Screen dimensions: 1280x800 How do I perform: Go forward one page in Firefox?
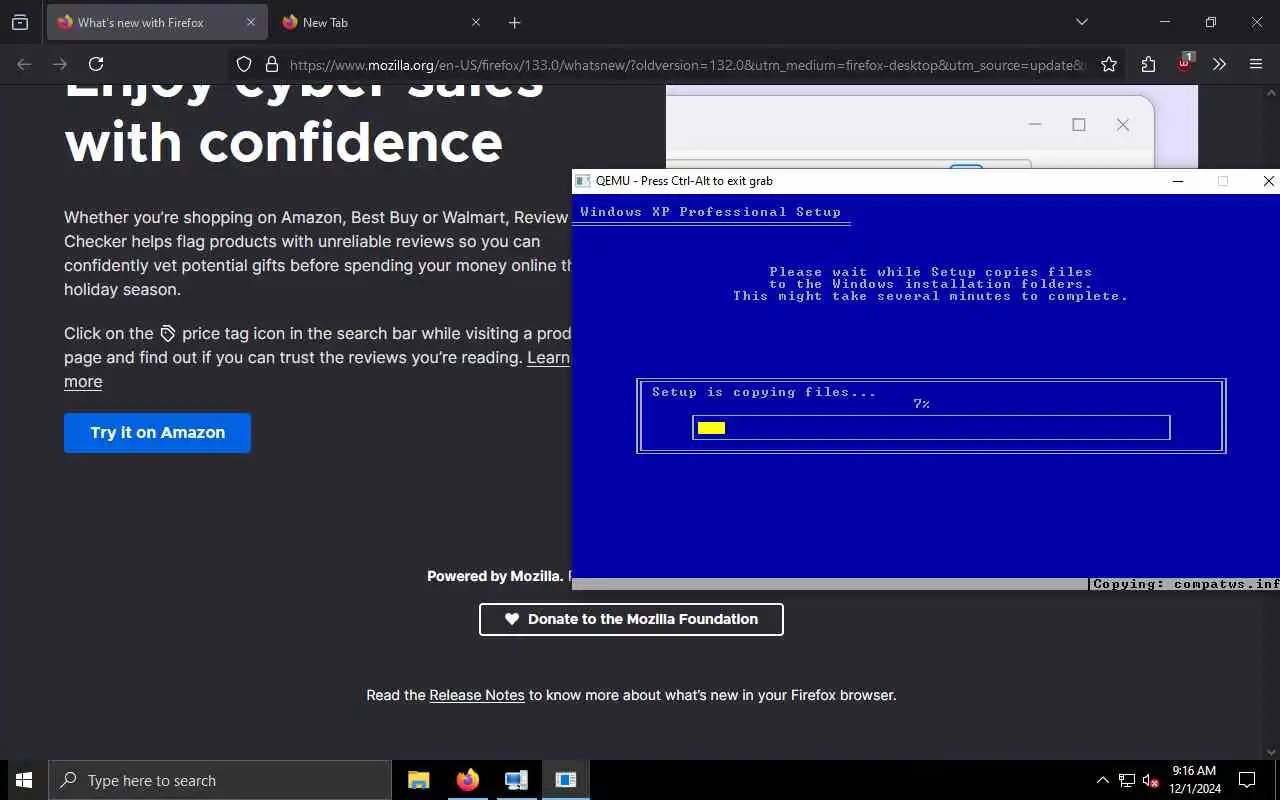pyautogui.click(x=60, y=64)
